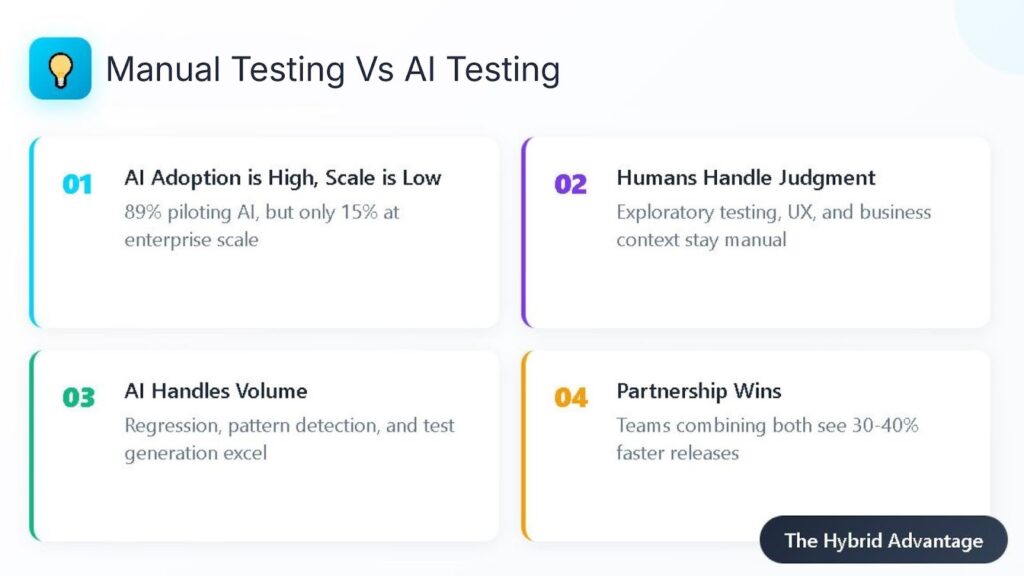Click the cyan 01 number badge
Screen dimensions: 1024x576
[77, 184]
